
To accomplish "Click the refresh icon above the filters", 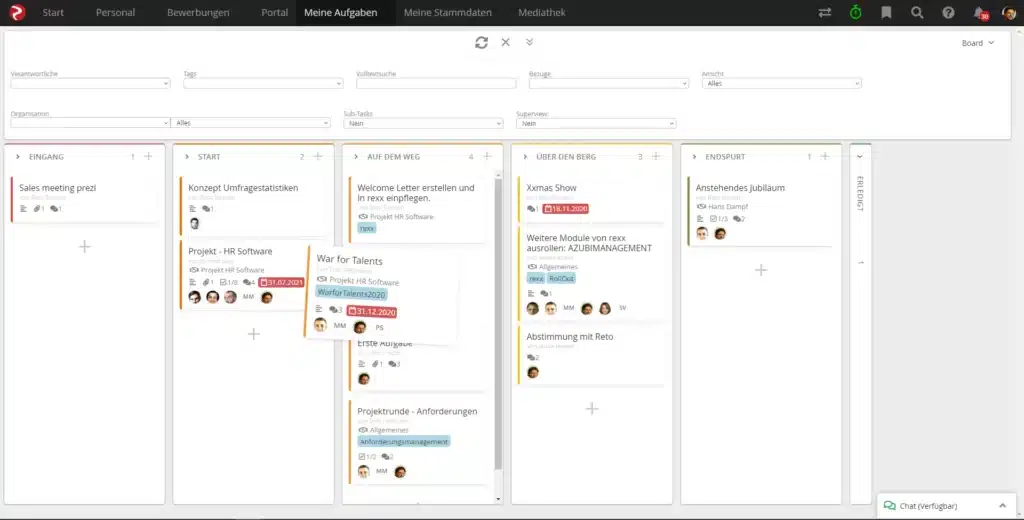I will (481, 42).
